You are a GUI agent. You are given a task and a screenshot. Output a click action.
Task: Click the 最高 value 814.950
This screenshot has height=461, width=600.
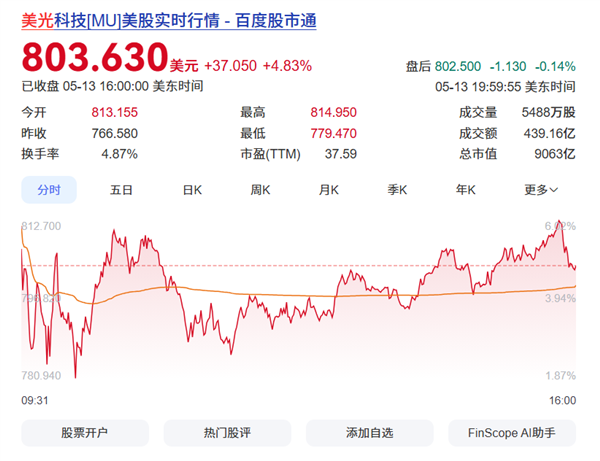pyautogui.click(x=333, y=112)
